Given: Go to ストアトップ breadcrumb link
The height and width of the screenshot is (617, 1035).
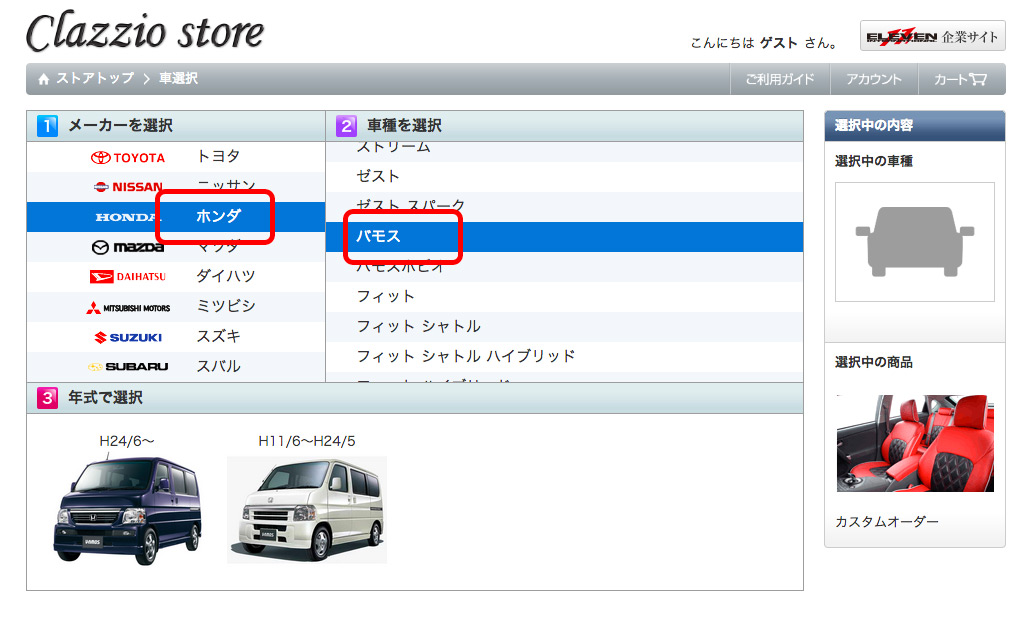Looking at the screenshot, I should click(x=95, y=79).
